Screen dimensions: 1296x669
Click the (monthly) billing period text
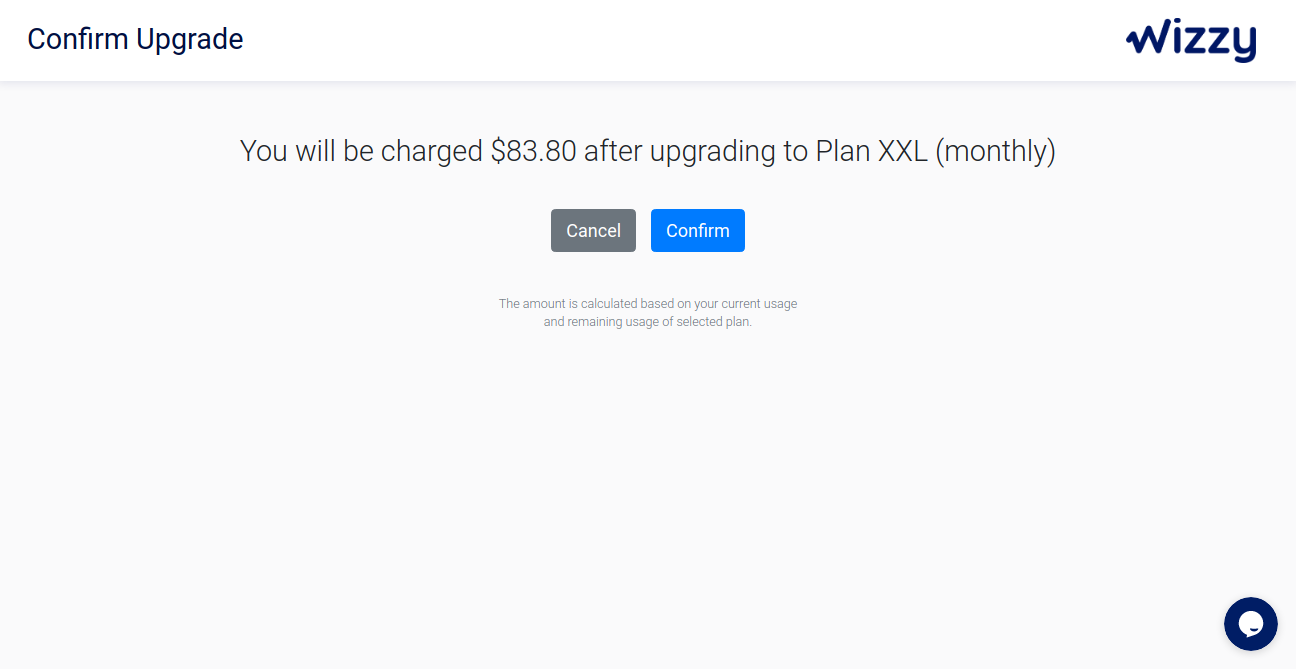pos(995,152)
